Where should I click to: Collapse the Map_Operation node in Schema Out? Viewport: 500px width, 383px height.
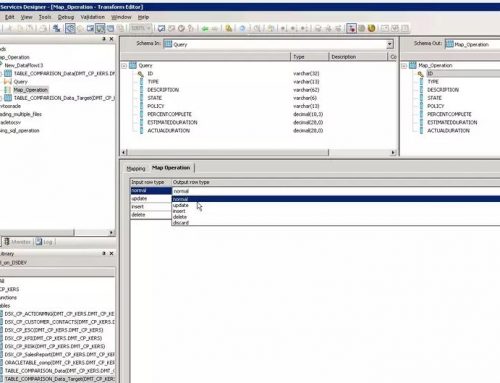point(404,66)
